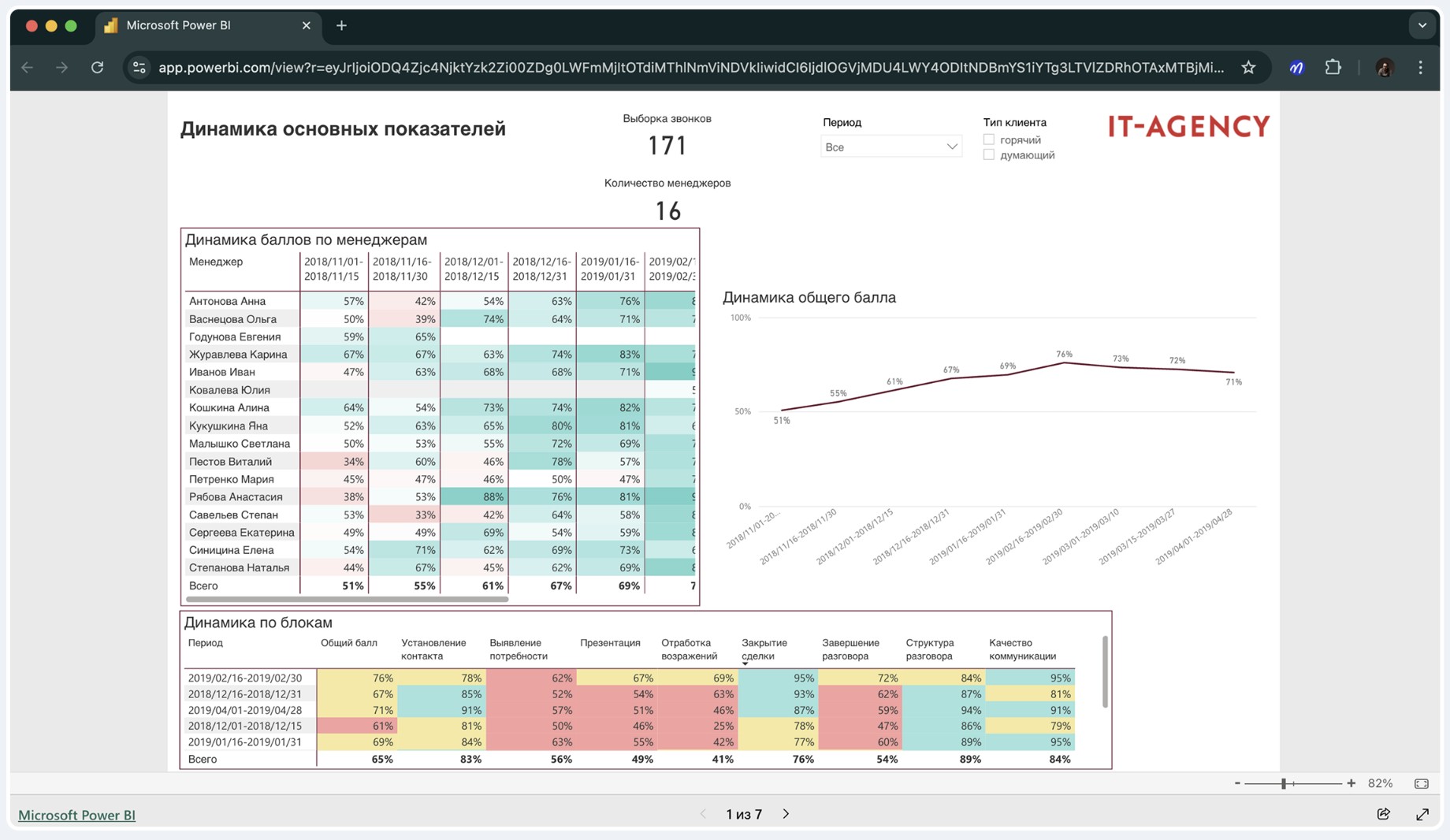Click the manager table horizontal scrollbar
1450x840 pixels.
pos(347,599)
